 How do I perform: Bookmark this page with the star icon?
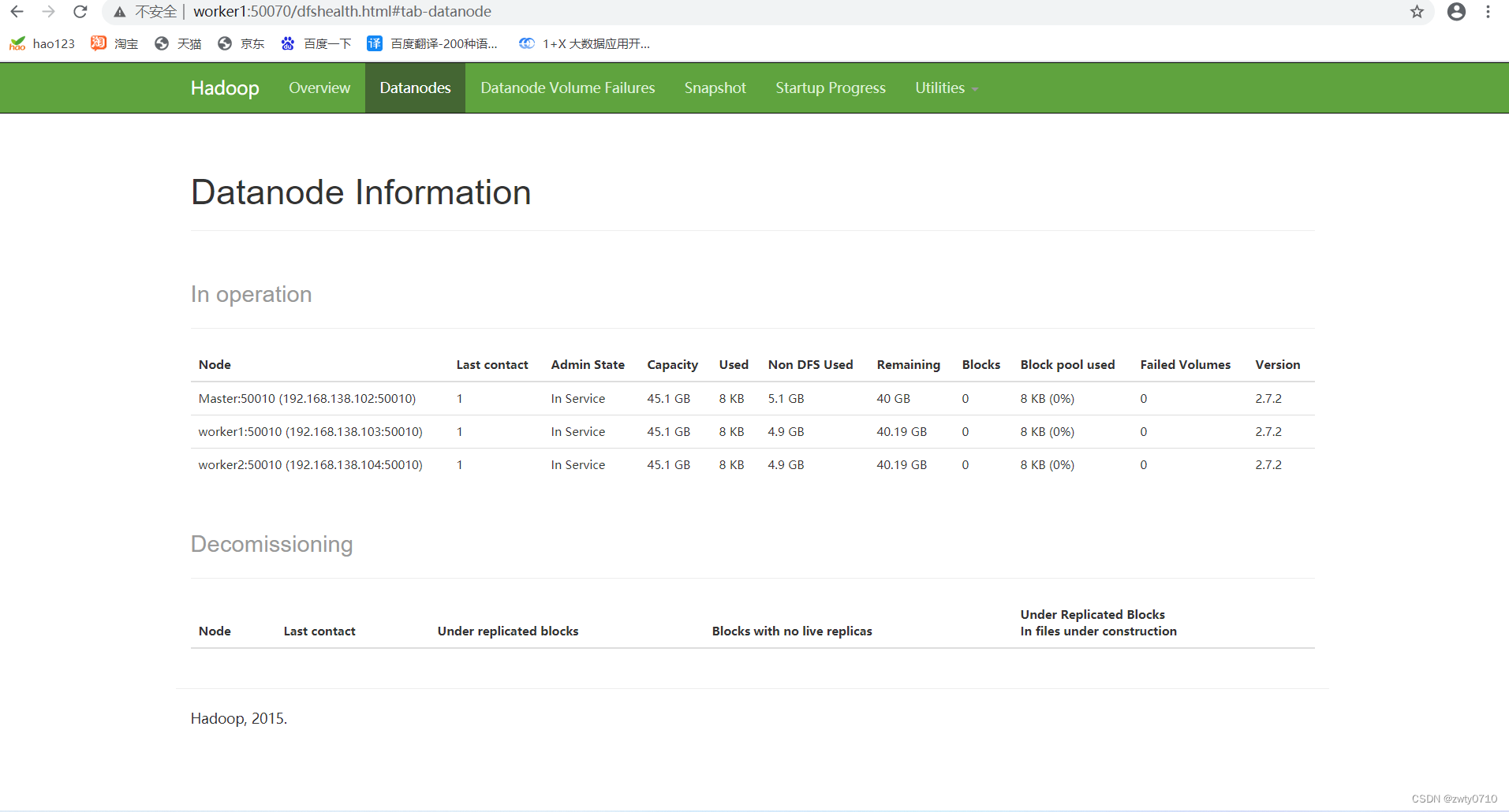1417,12
